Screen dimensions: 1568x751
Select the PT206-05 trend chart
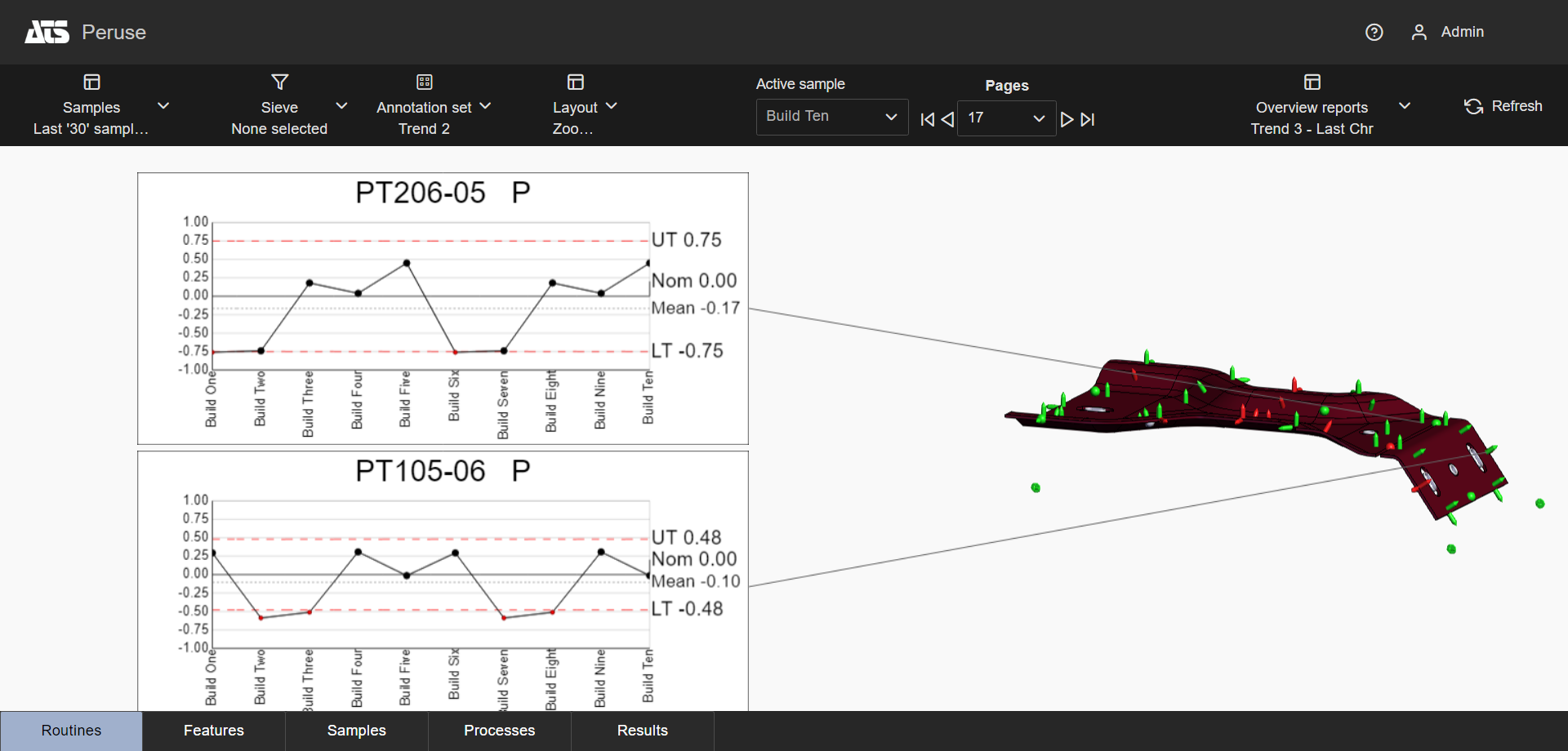[443, 308]
